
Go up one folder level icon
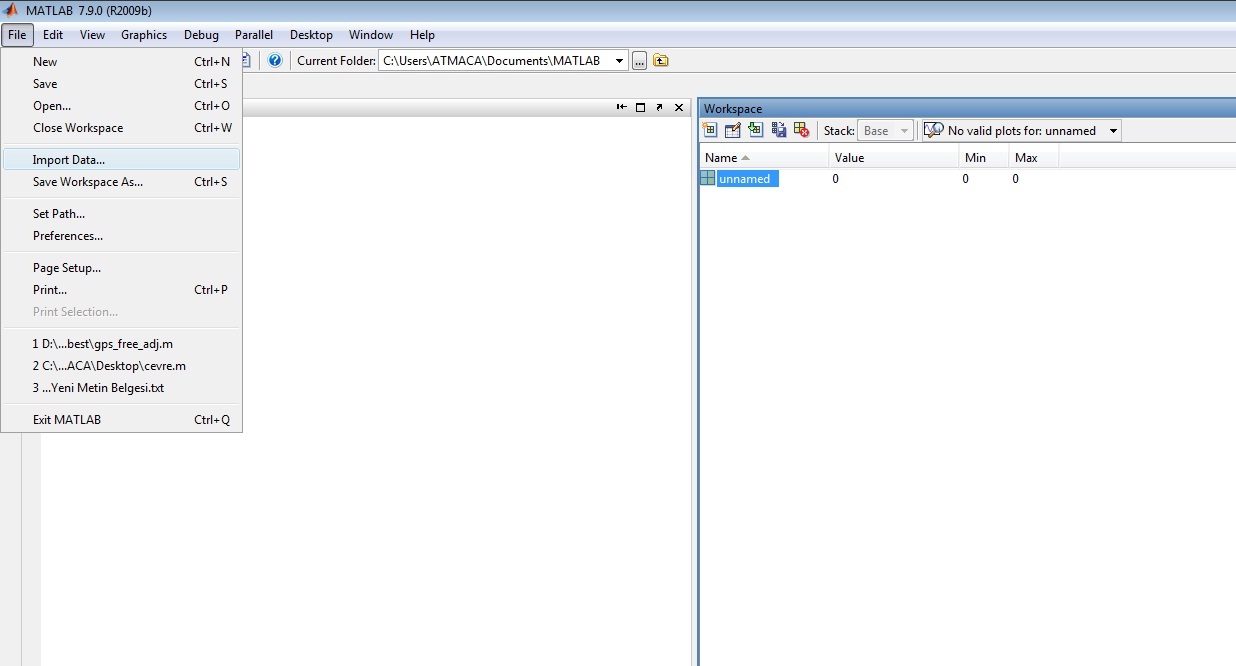(661, 60)
